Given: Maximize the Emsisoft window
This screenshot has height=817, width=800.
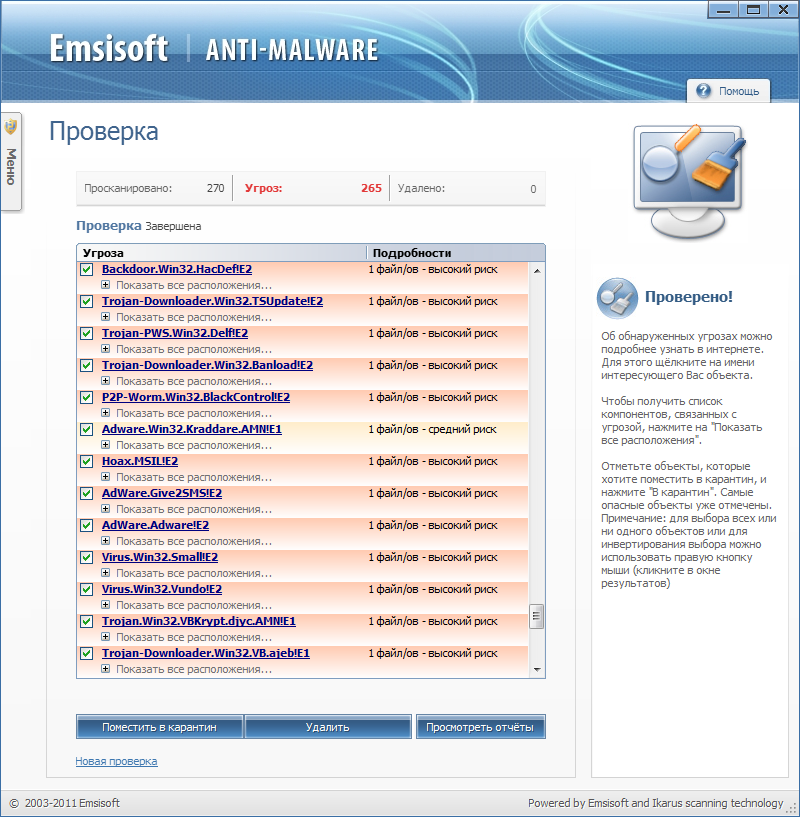Looking at the screenshot, I should pos(753,9).
